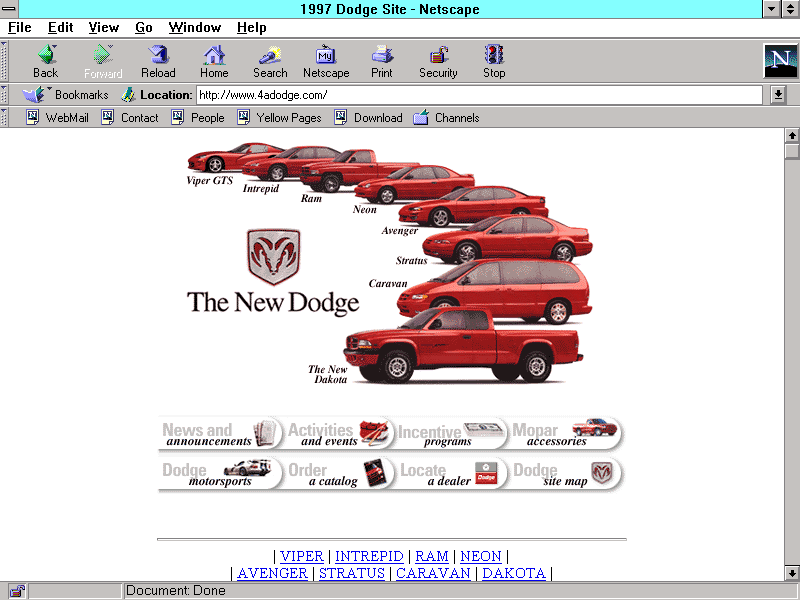Click the Reload toolbar icon
The height and width of the screenshot is (600, 800).
[x=158, y=61]
